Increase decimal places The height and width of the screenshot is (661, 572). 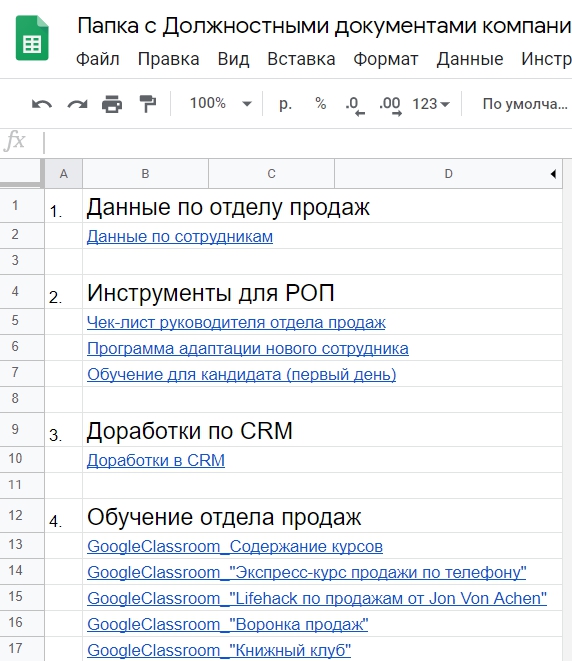click(390, 105)
